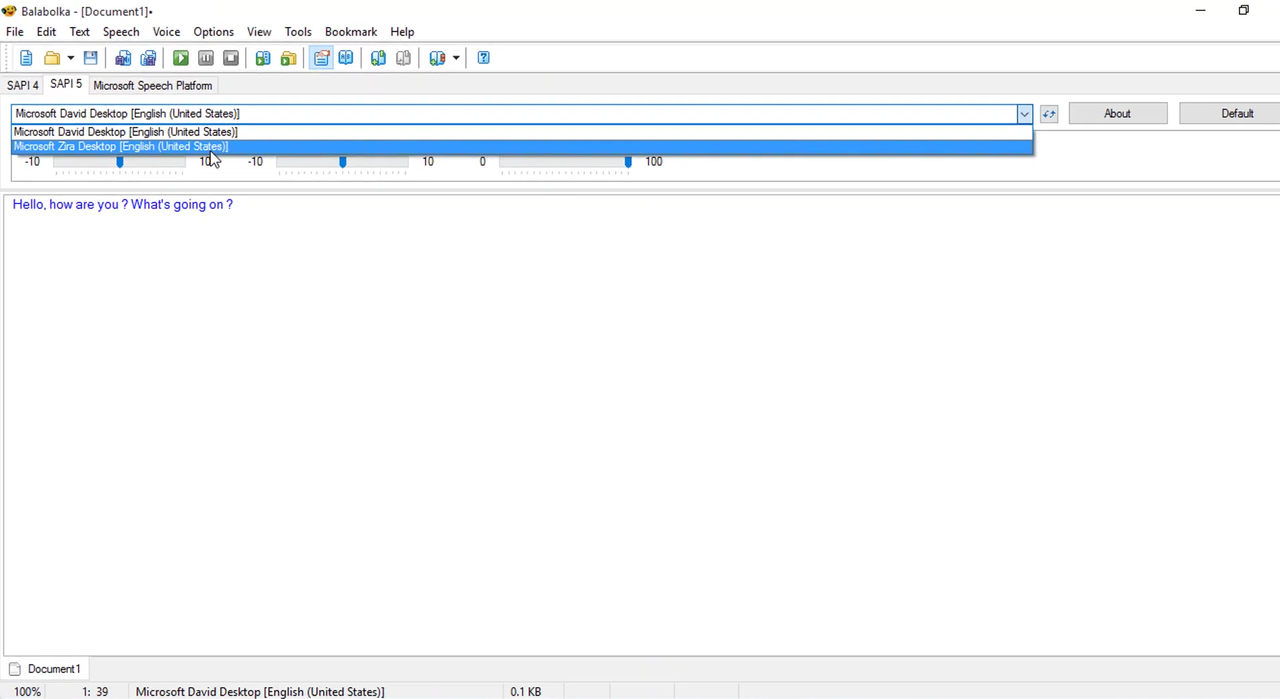The image size is (1280, 699).
Task: Click the bookmarks book icon with red marker
Action: click(x=437, y=58)
